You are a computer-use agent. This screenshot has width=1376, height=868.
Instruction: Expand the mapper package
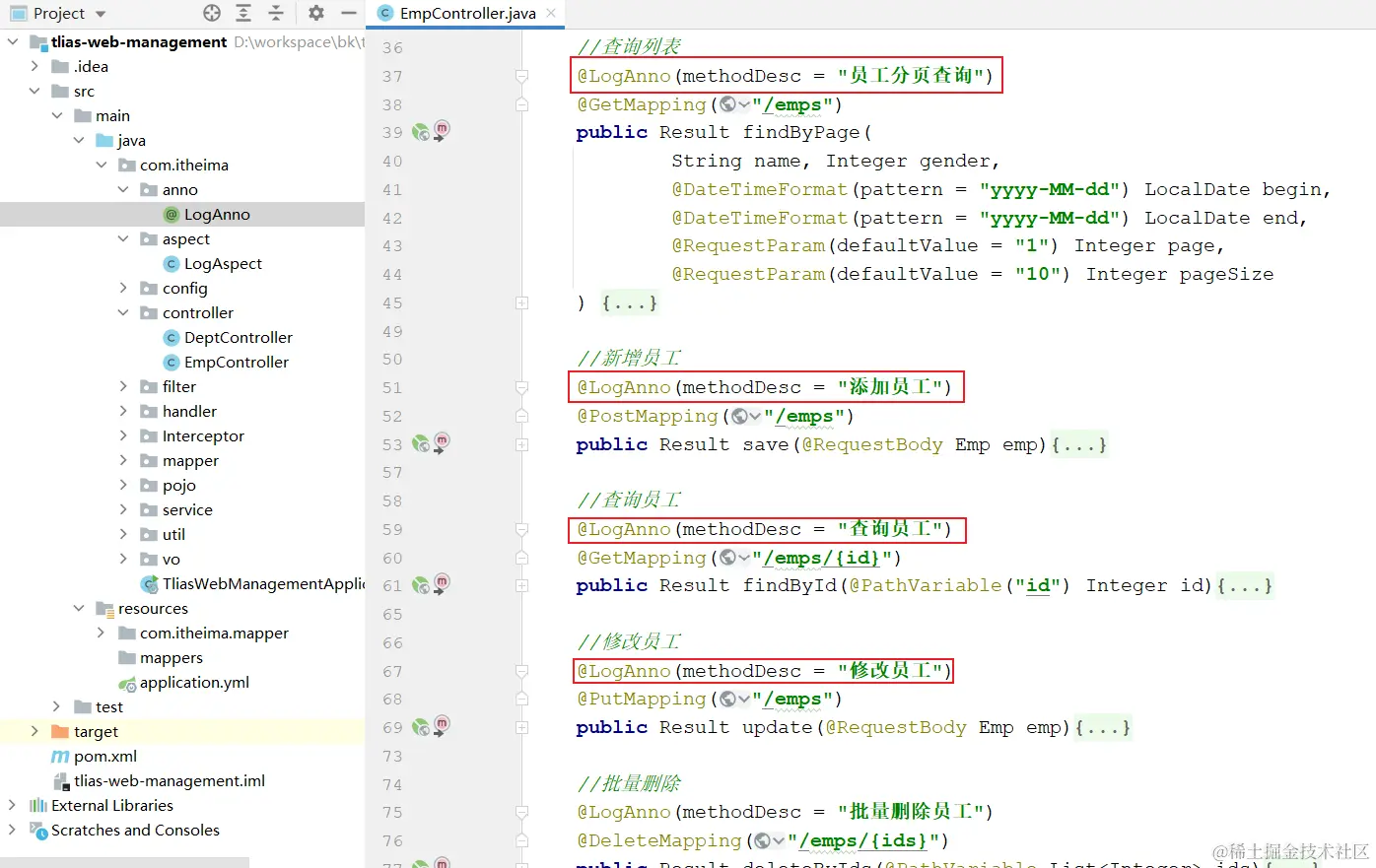(x=123, y=460)
